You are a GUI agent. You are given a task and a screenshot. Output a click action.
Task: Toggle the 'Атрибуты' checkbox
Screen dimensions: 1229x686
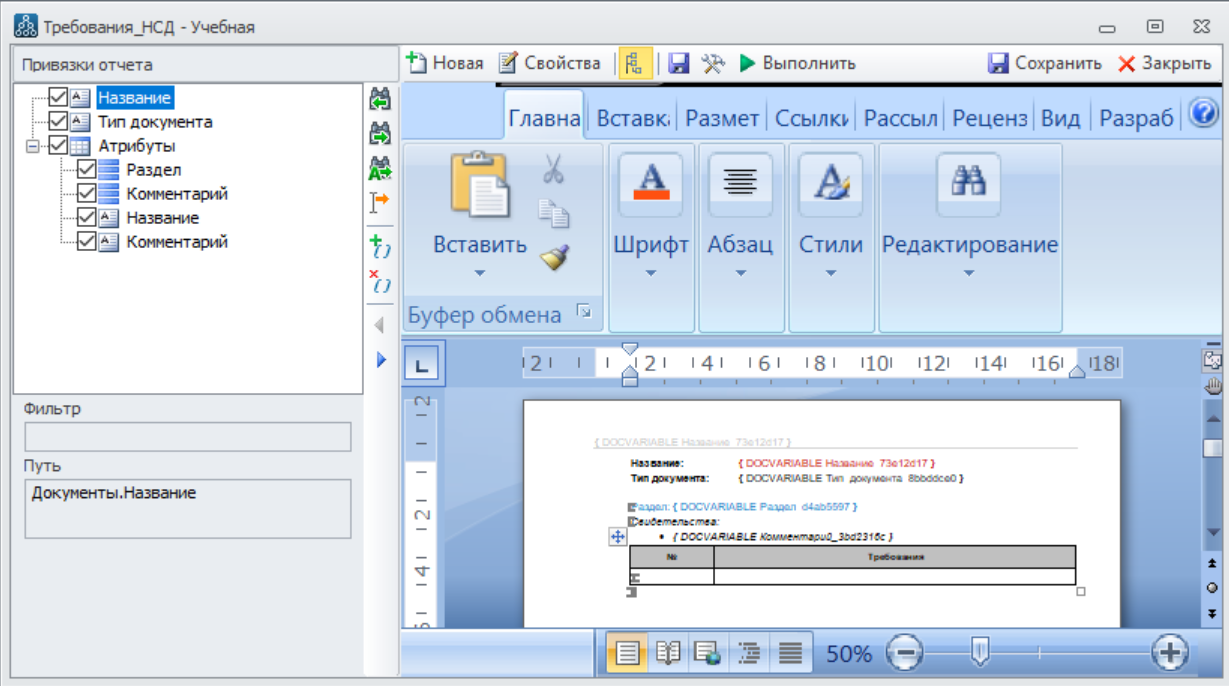tap(58, 146)
